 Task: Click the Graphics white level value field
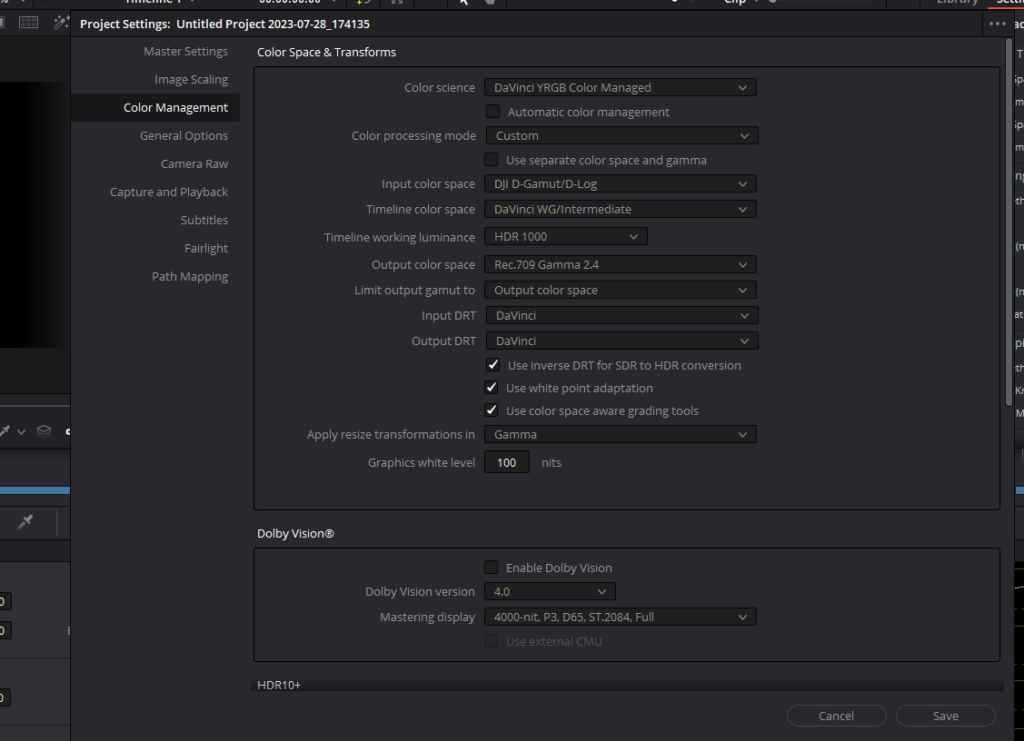(x=507, y=462)
